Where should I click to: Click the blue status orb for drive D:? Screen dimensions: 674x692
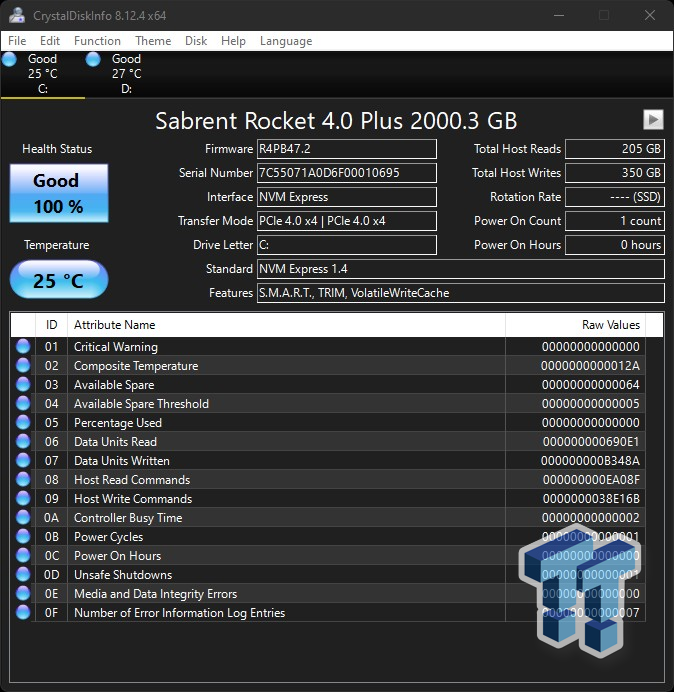93,60
